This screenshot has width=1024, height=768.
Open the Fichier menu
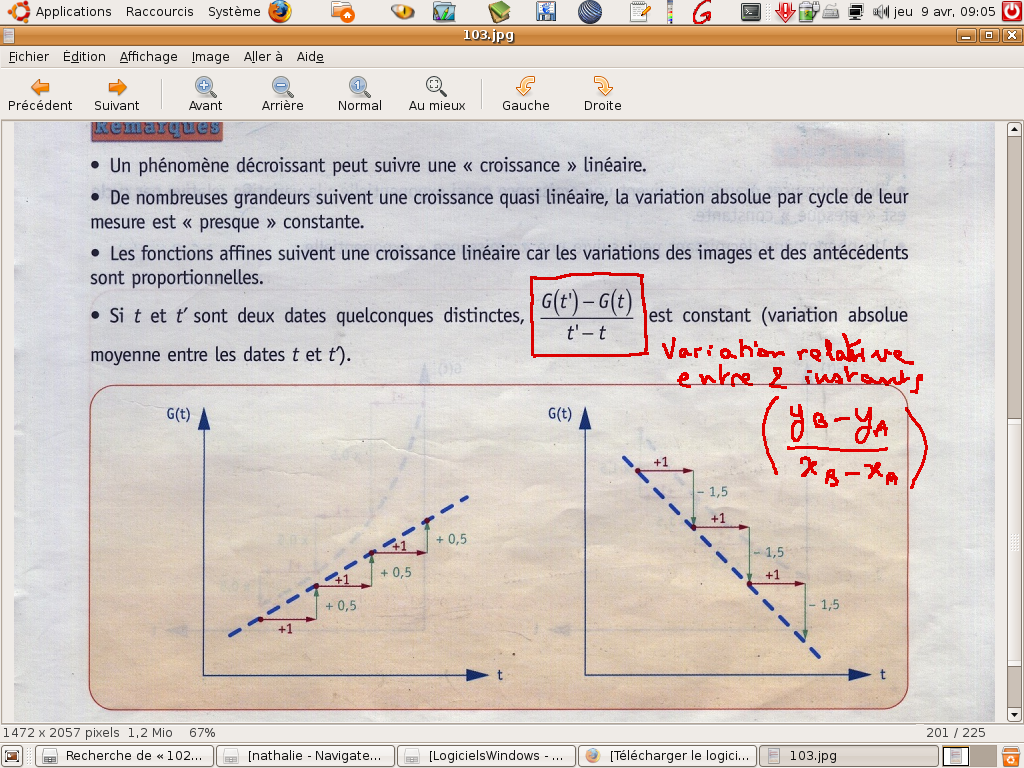tap(29, 57)
